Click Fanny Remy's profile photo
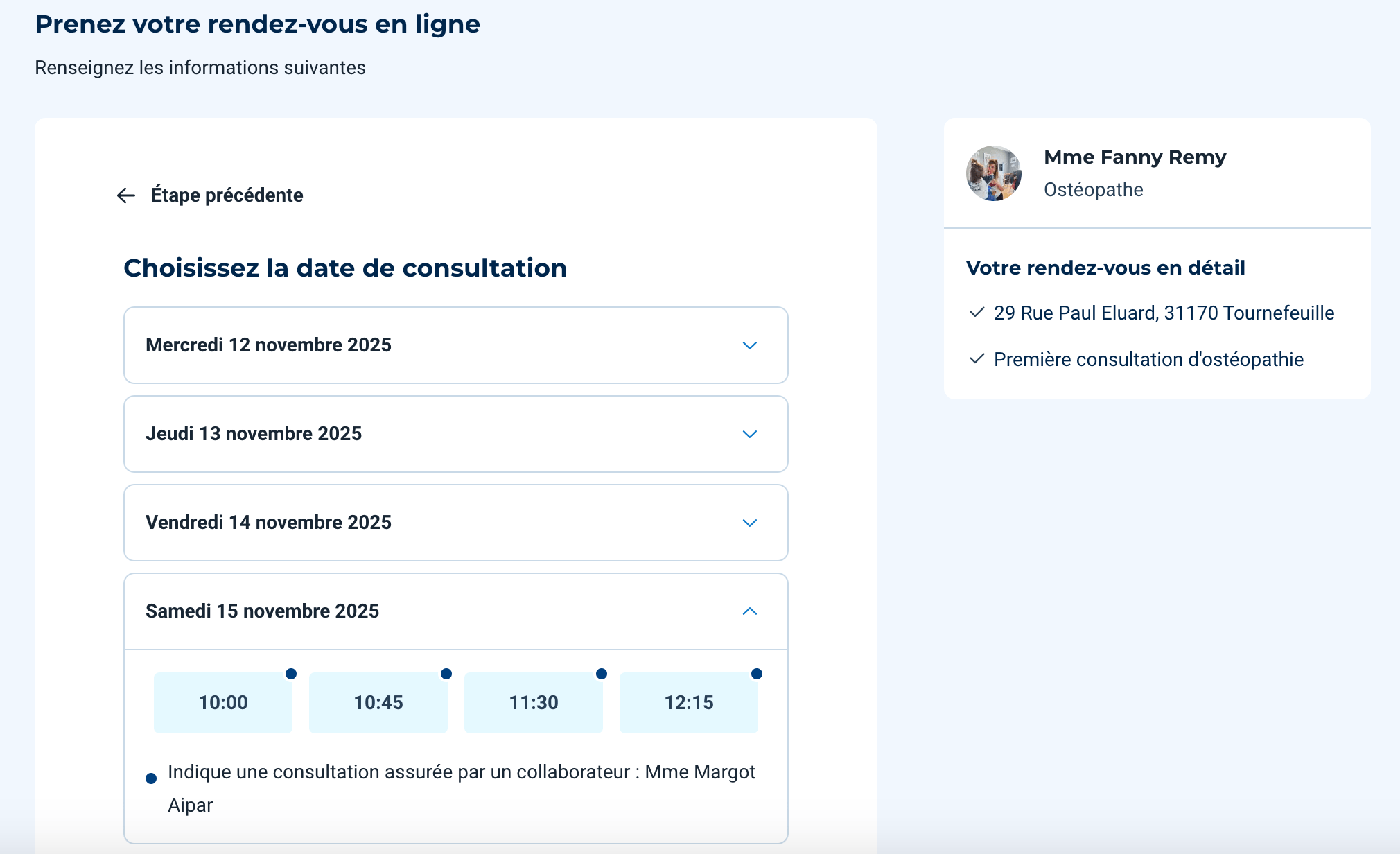The image size is (1400, 854). coord(993,173)
